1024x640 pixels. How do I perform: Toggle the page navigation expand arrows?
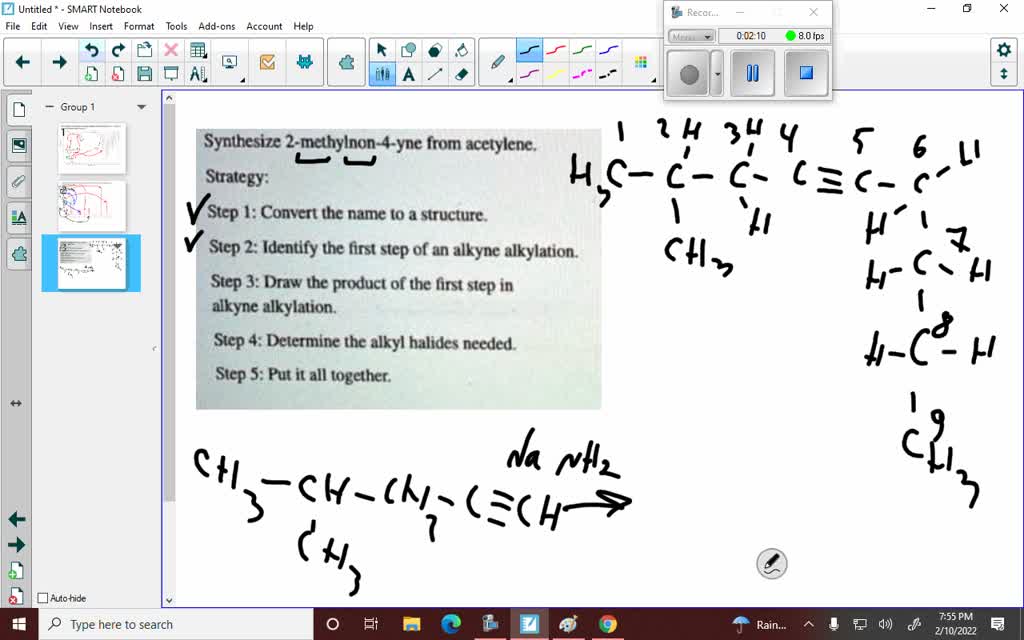14,403
